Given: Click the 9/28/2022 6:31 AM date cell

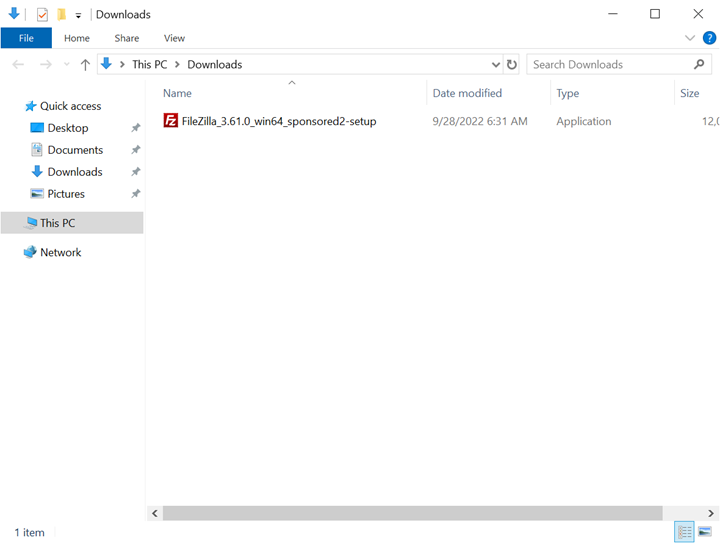Looking at the screenshot, I should [x=480, y=121].
